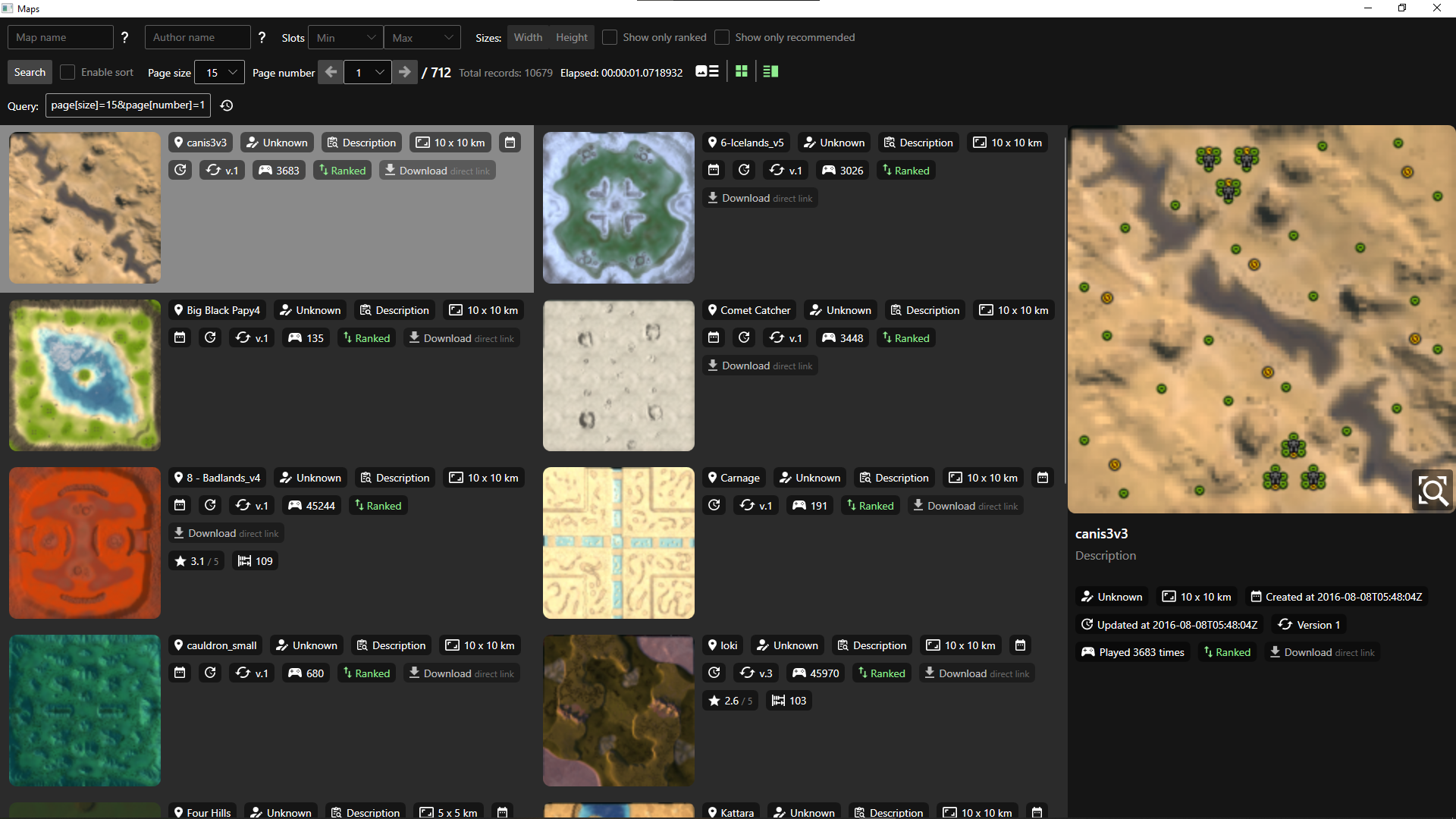This screenshot has width=1456, height=819.
Task: Select the Comet Catcher thumbnail
Action: coord(619,375)
